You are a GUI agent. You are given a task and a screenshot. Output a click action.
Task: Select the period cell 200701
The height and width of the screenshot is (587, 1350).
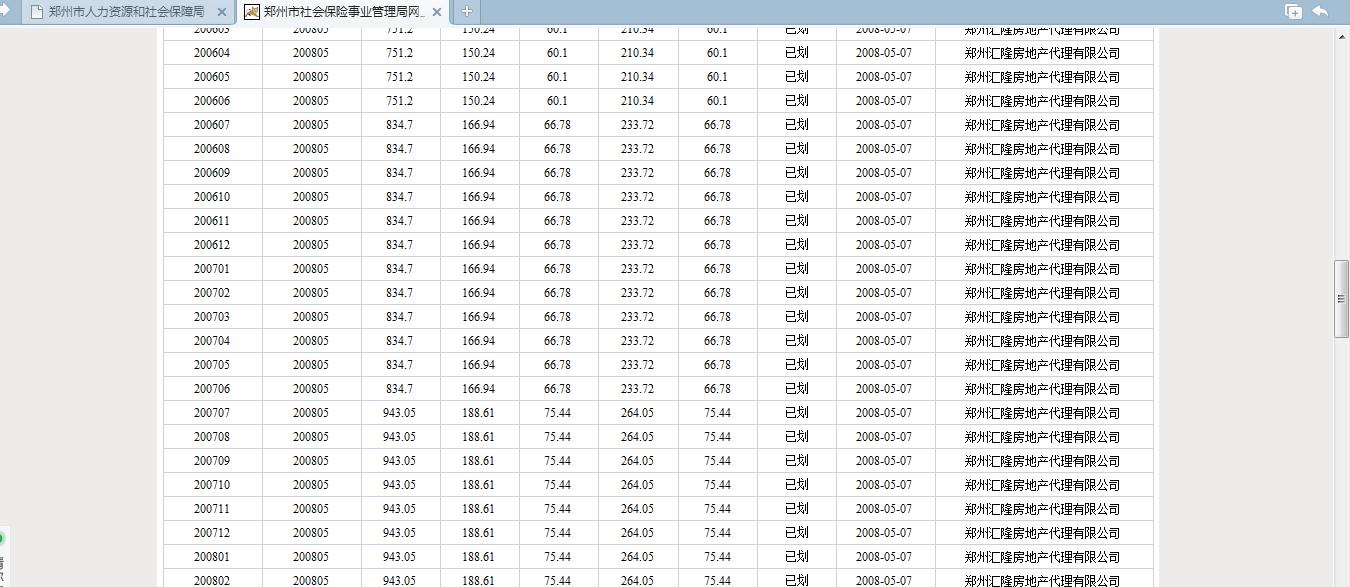click(x=212, y=269)
